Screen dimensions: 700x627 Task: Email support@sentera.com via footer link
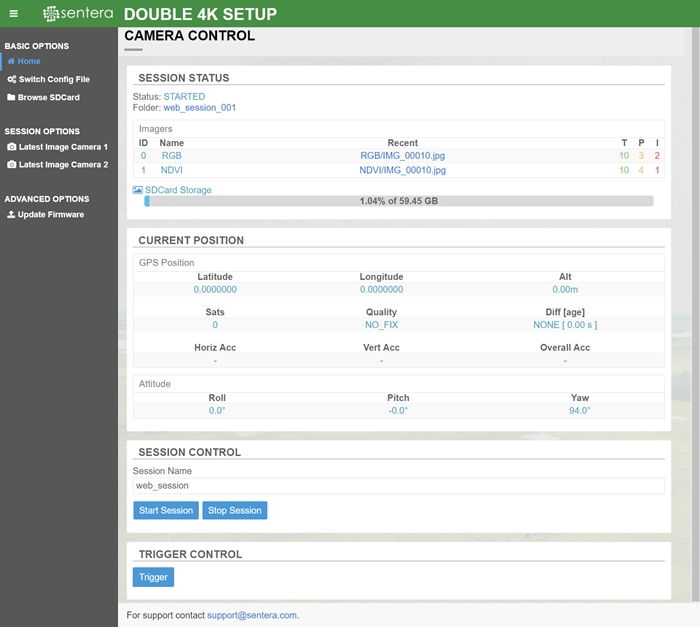coord(252,615)
